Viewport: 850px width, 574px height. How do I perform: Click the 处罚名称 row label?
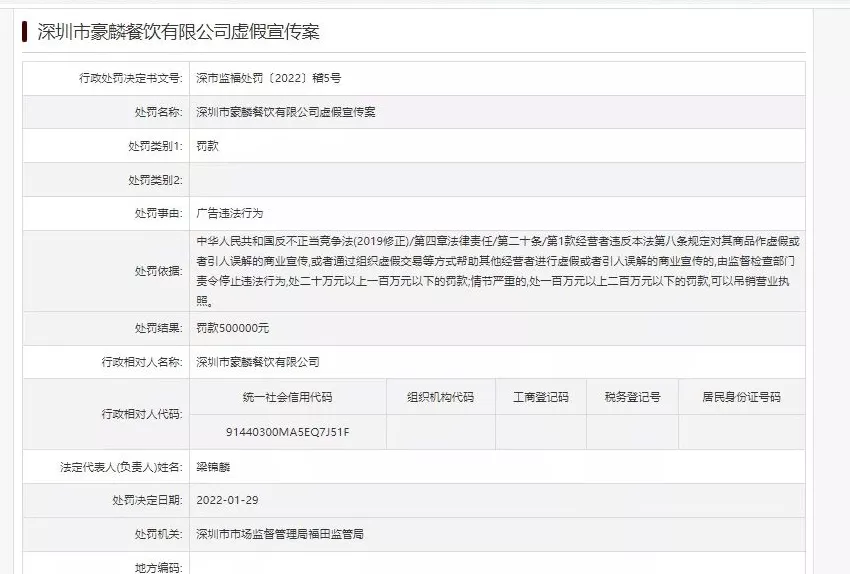[x=153, y=112]
